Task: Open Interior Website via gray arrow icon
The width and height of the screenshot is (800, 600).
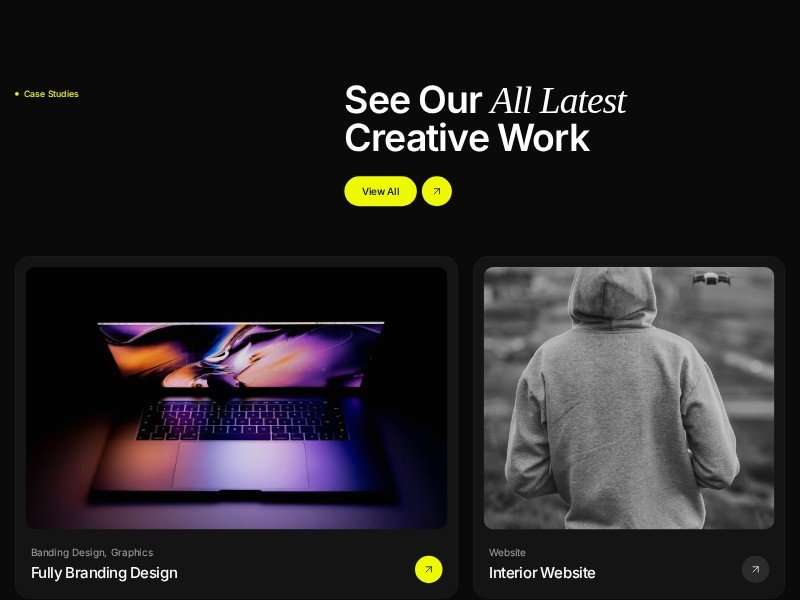Action: tap(756, 569)
